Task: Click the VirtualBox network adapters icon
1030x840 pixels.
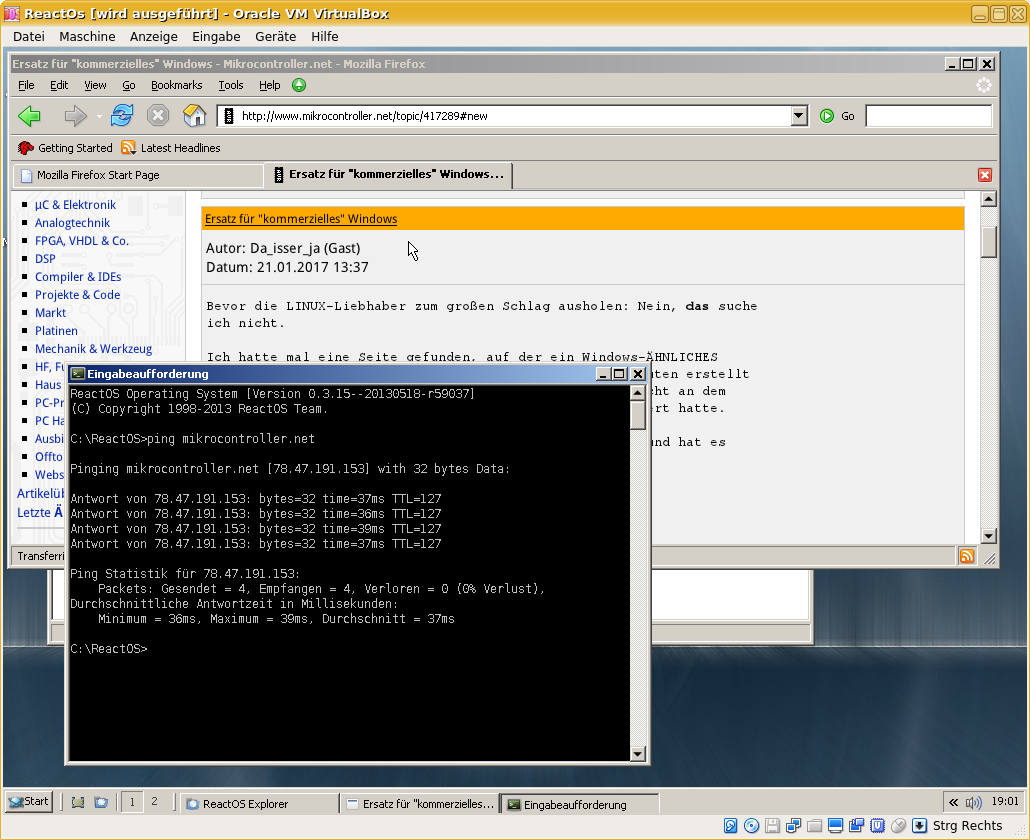Action: 794,826
